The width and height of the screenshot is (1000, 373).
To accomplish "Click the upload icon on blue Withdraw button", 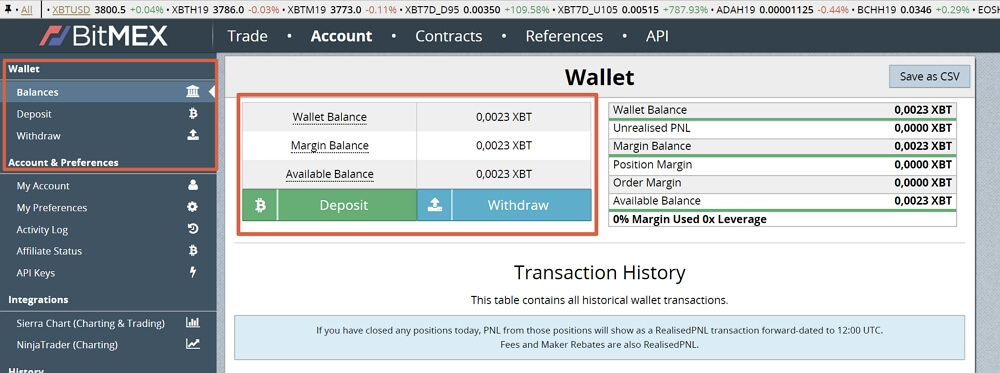I will [x=434, y=205].
